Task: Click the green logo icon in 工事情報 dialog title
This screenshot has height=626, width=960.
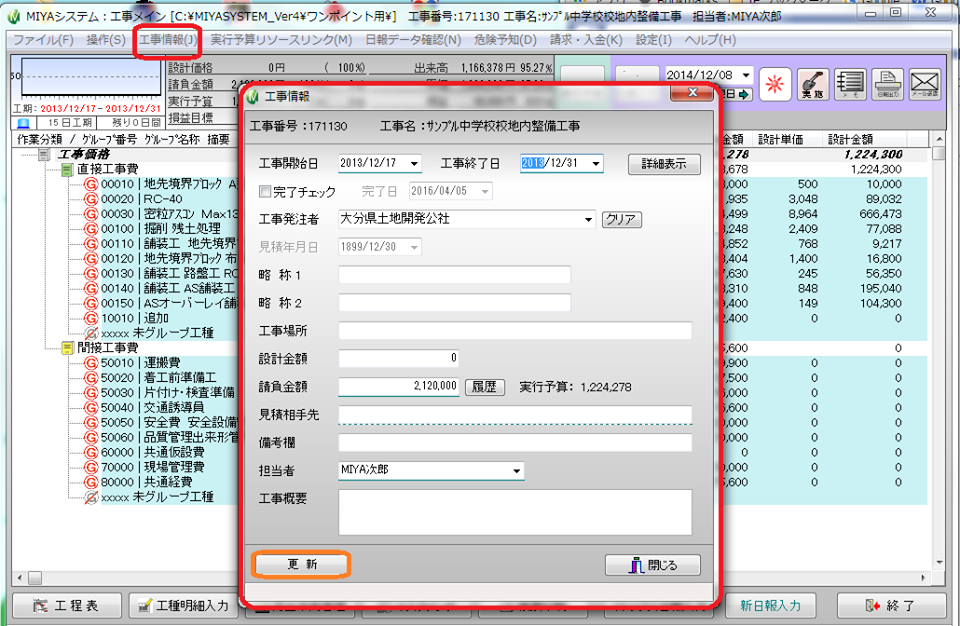Action: 254,96
